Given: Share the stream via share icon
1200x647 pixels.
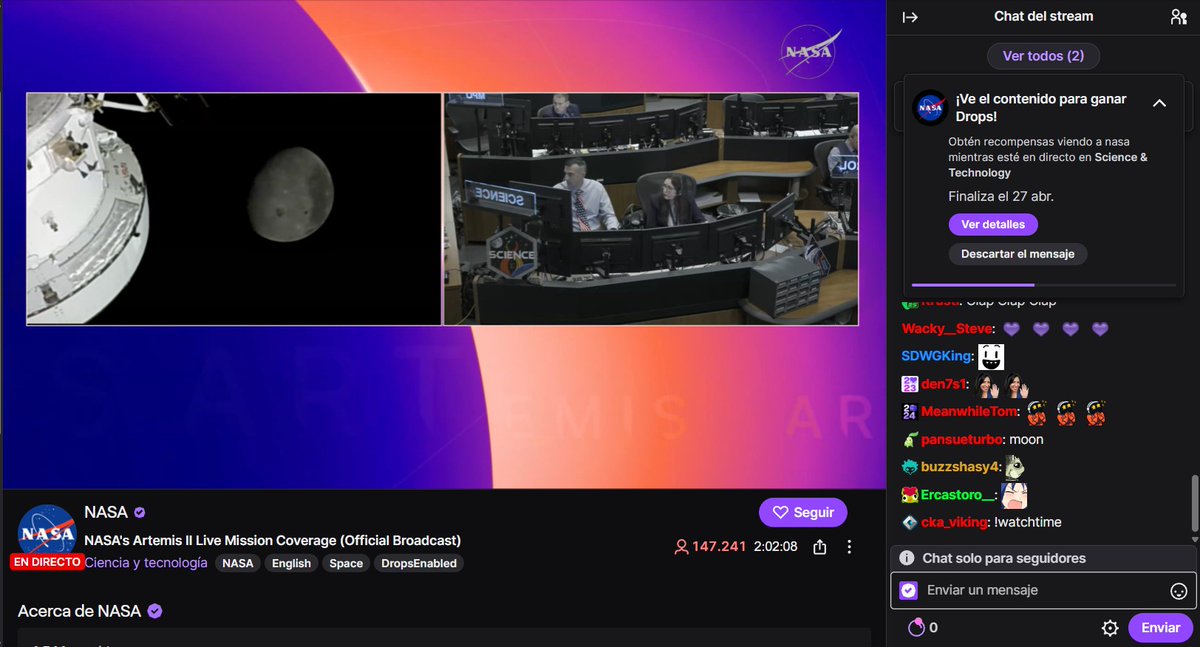Looking at the screenshot, I should tap(820, 547).
